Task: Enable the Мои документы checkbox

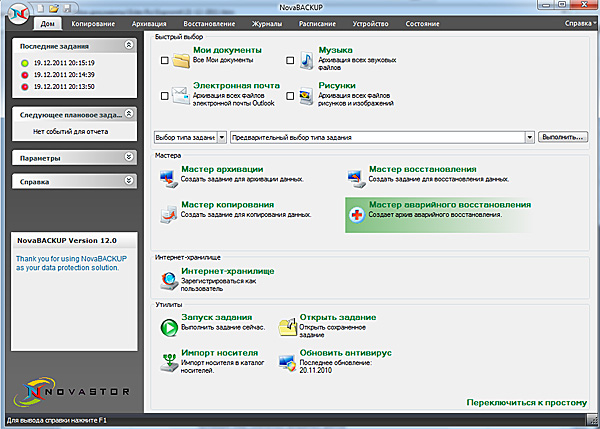Action: pos(164,61)
